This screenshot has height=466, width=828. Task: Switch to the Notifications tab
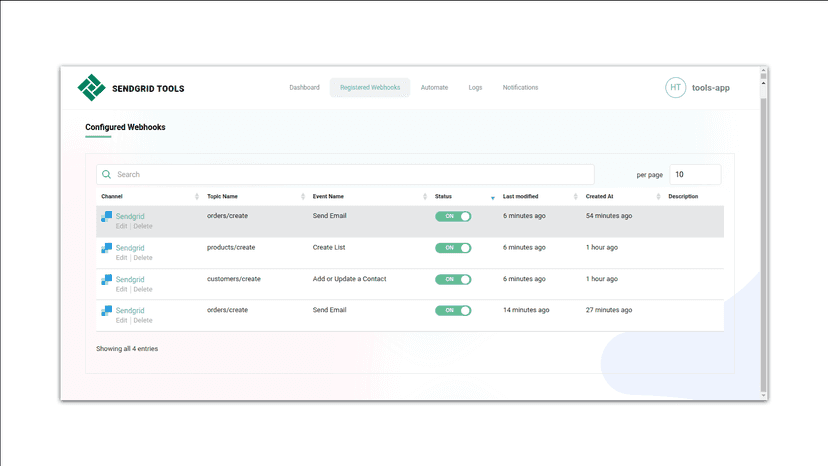click(x=520, y=88)
